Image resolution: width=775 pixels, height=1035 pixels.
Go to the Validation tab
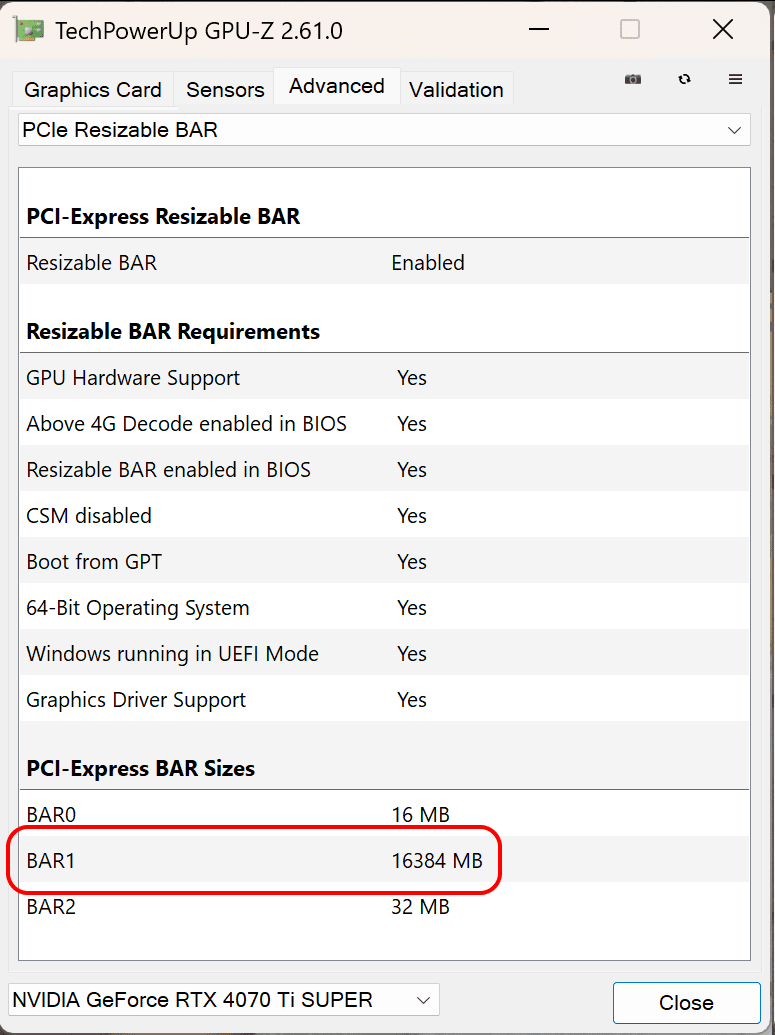(x=456, y=90)
